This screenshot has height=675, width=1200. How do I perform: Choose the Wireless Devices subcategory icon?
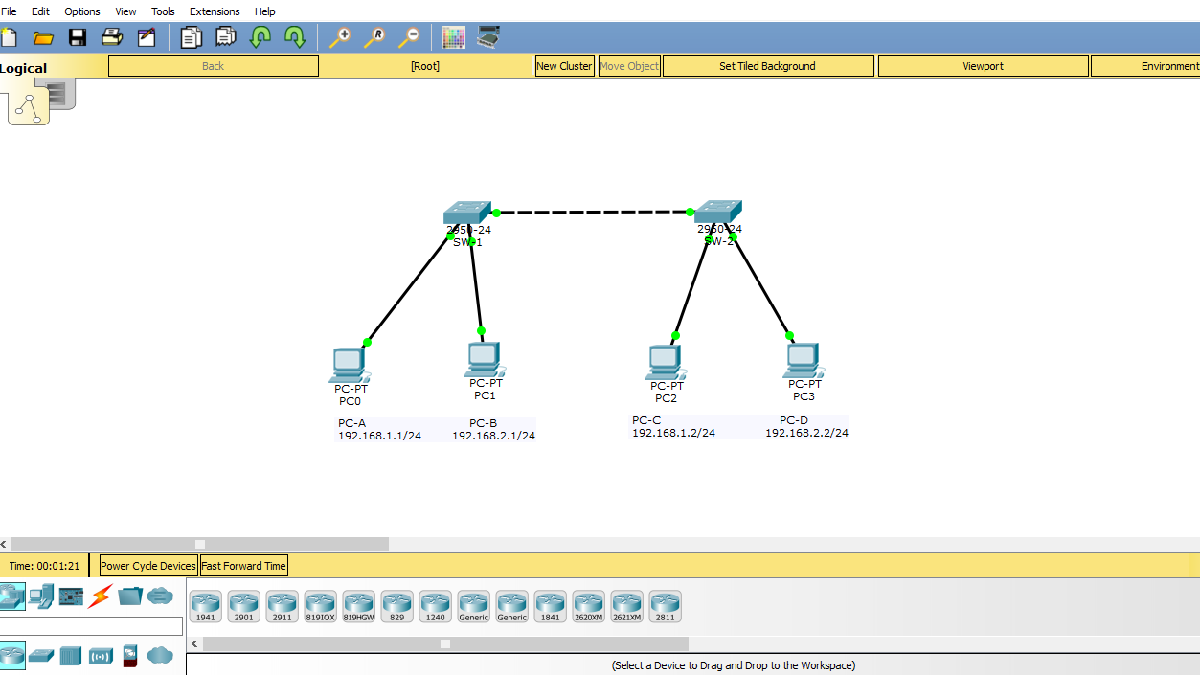[x=101, y=656]
